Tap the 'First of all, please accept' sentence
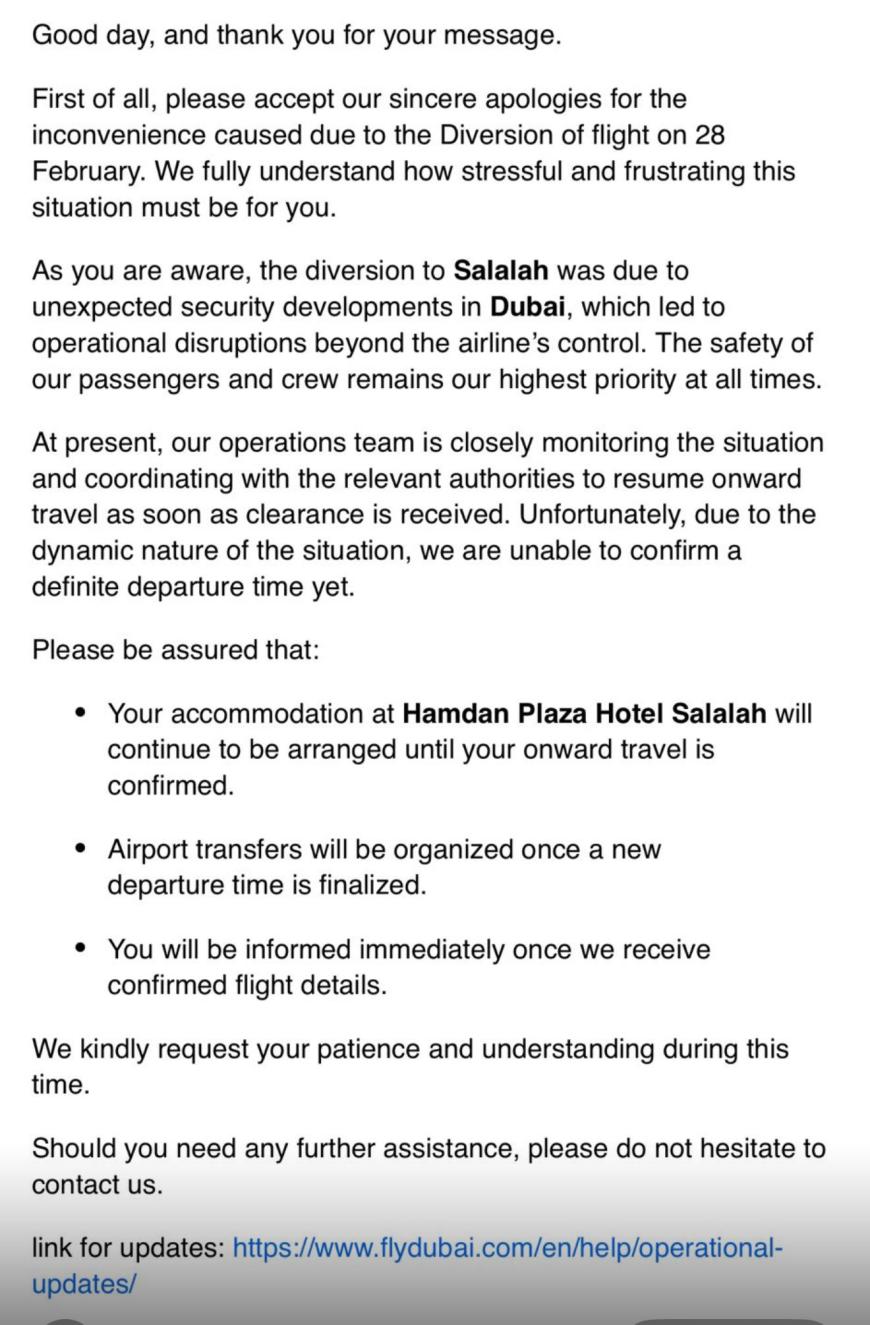The width and height of the screenshot is (870, 1325). [359, 100]
